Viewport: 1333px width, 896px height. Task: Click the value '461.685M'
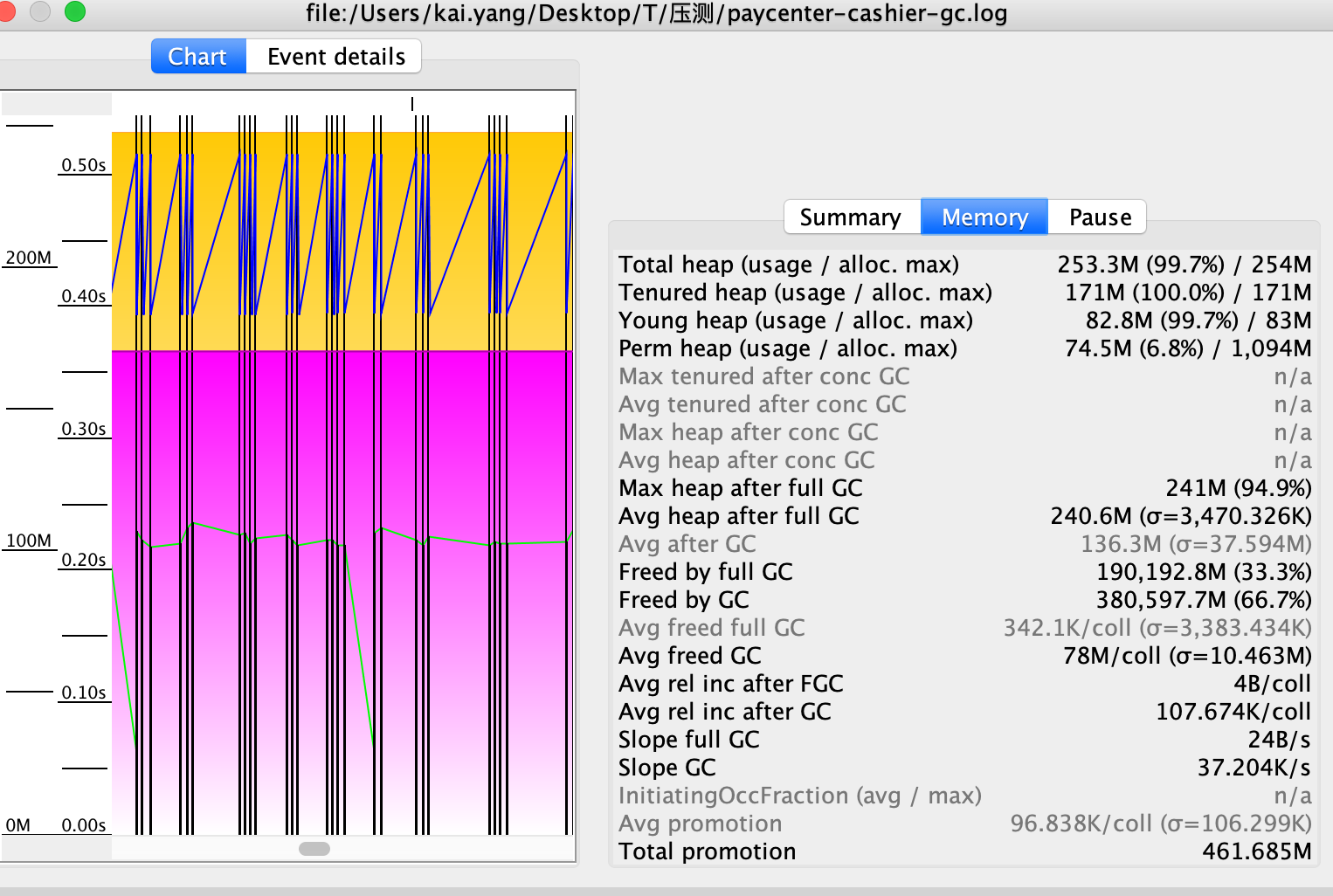(x=1257, y=851)
